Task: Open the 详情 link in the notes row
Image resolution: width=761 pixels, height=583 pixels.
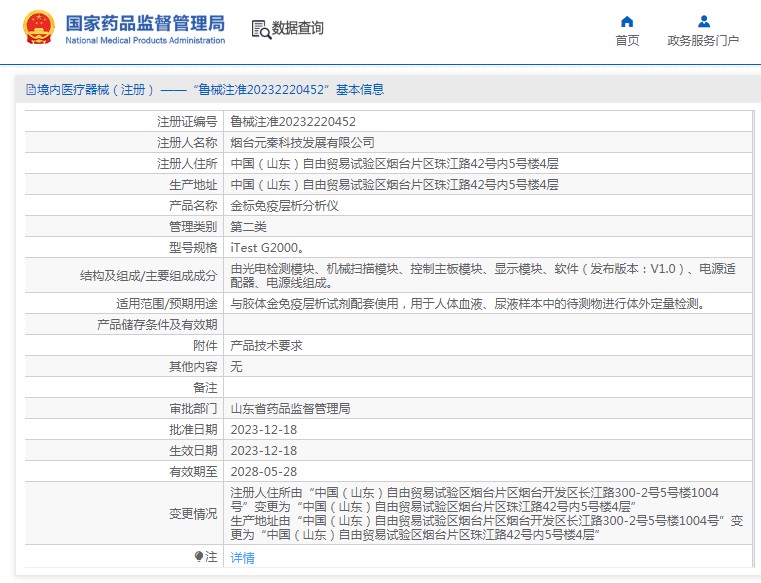Action: pos(243,558)
